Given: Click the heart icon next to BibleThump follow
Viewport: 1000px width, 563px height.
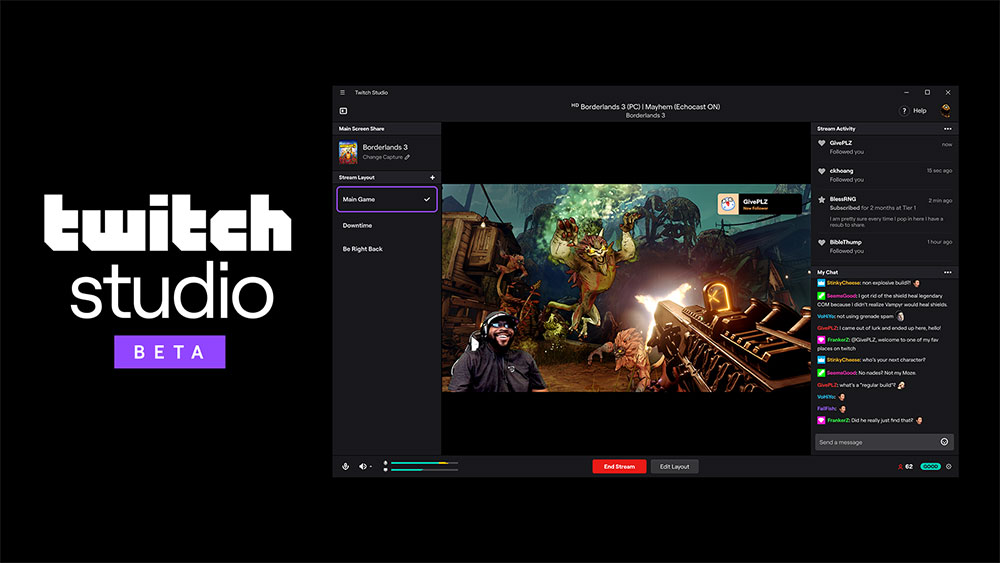Looking at the screenshot, I should click(821, 242).
